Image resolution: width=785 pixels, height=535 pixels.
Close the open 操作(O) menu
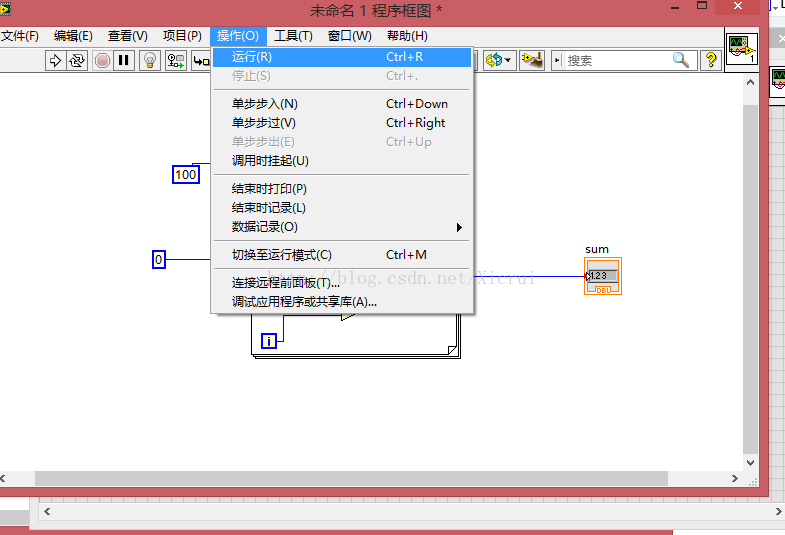tap(238, 36)
